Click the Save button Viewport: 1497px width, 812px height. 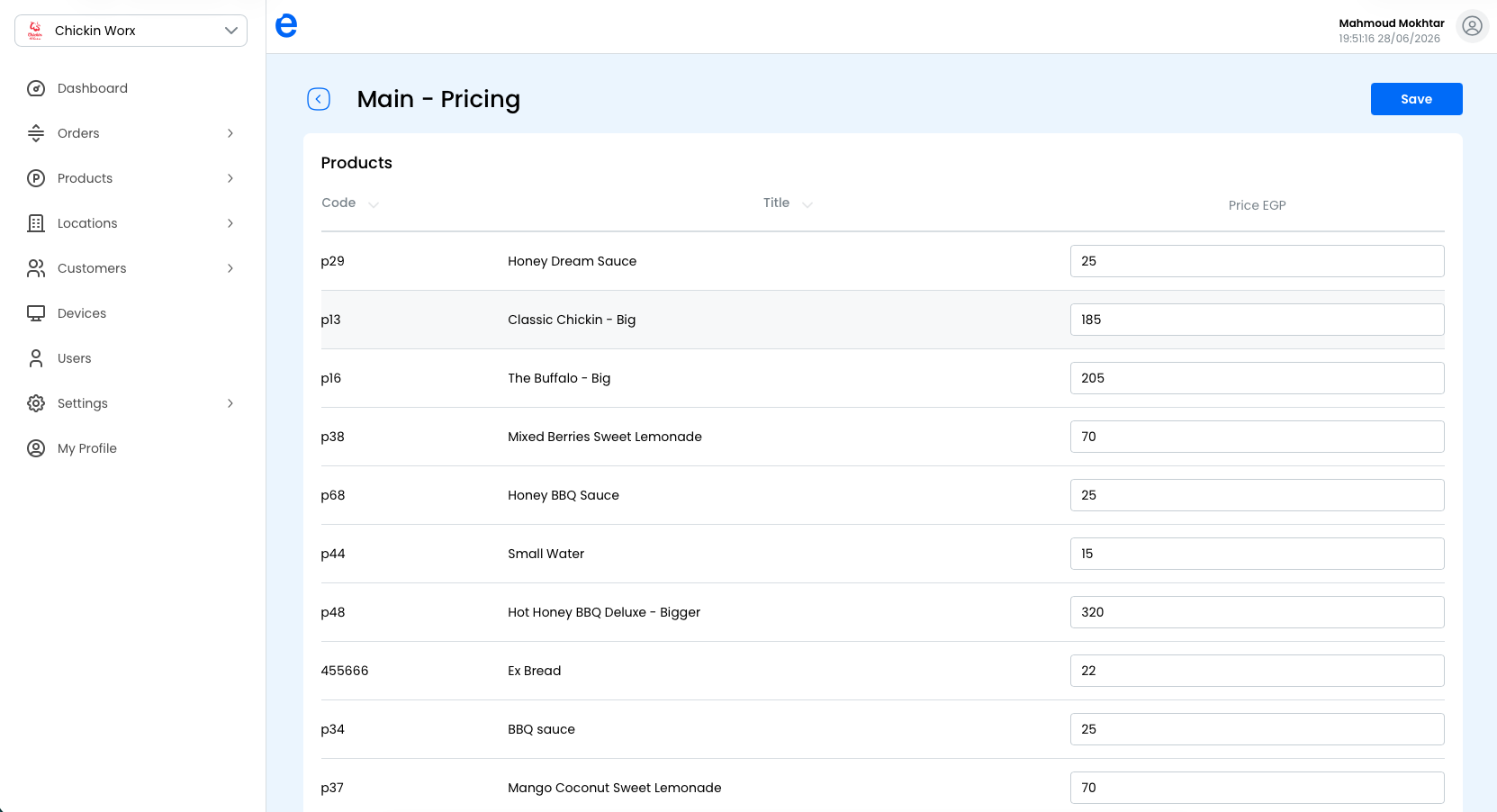[x=1416, y=99]
